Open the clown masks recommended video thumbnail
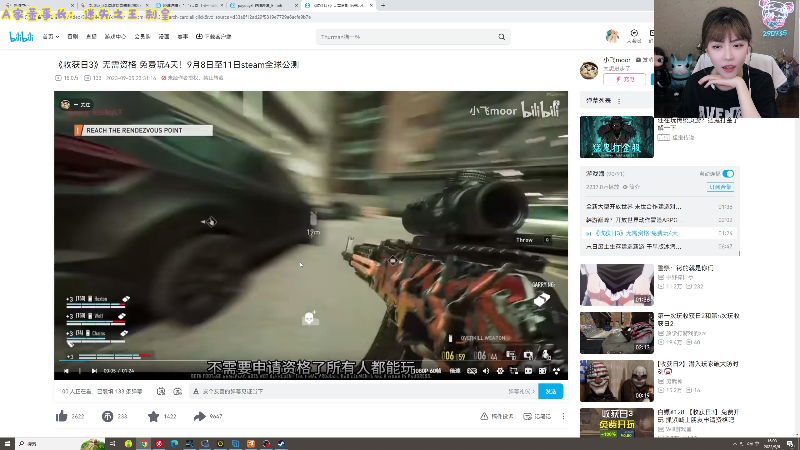The width and height of the screenshot is (800, 450). coord(616,381)
